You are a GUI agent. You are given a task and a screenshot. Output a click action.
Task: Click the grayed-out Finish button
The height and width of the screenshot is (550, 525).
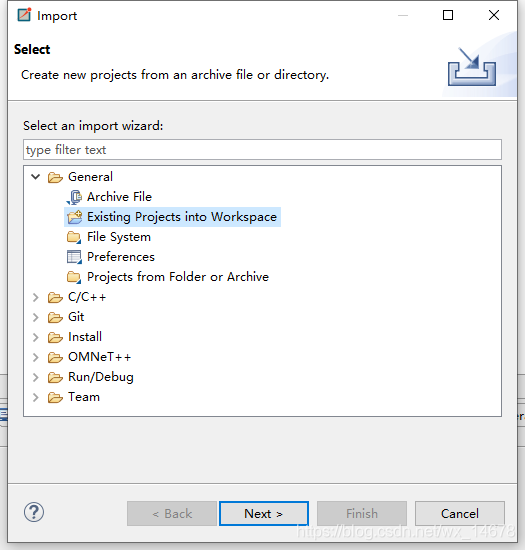tap(362, 514)
